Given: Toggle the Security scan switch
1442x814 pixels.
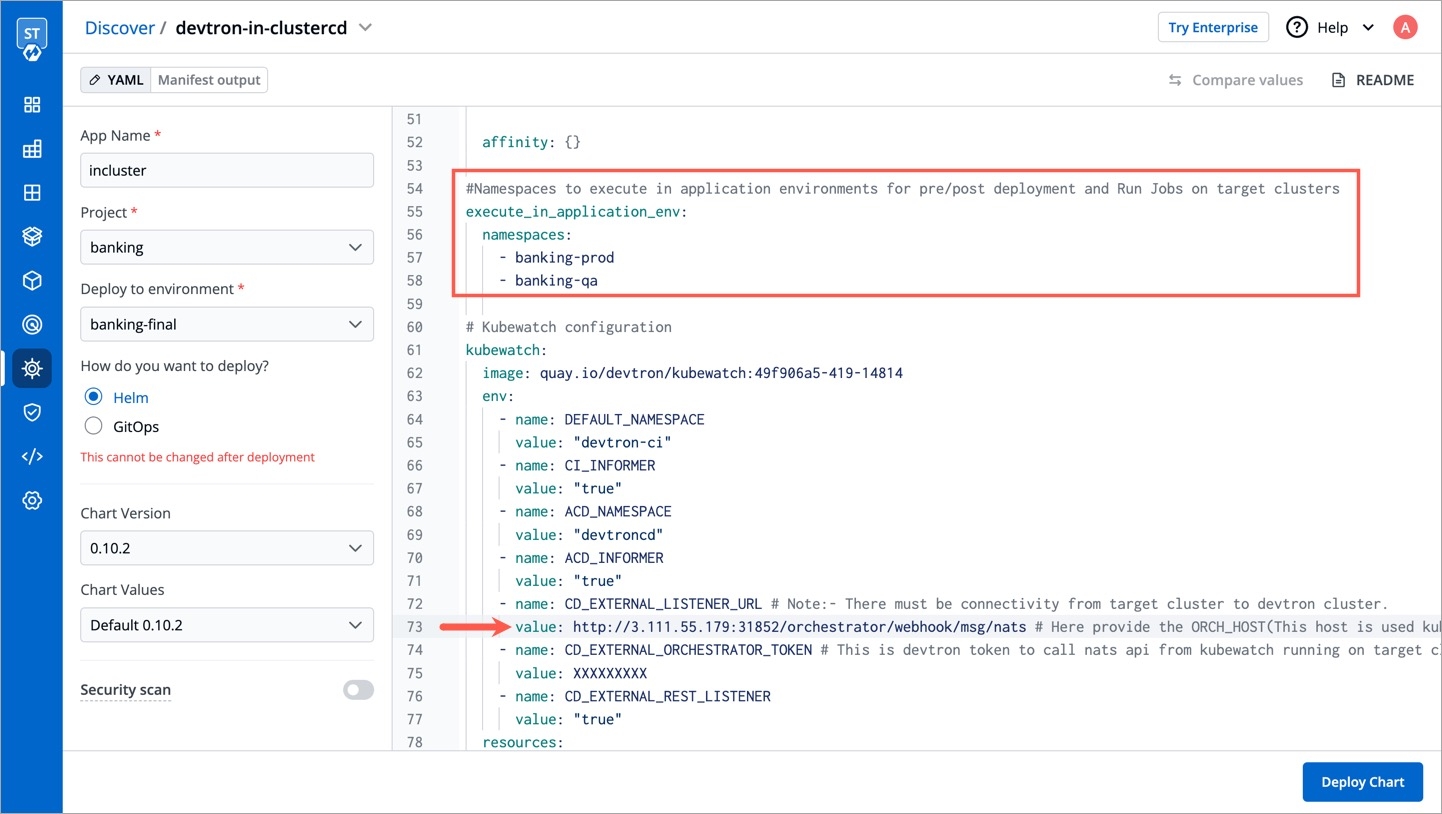Looking at the screenshot, I should [x=358, y=690].
